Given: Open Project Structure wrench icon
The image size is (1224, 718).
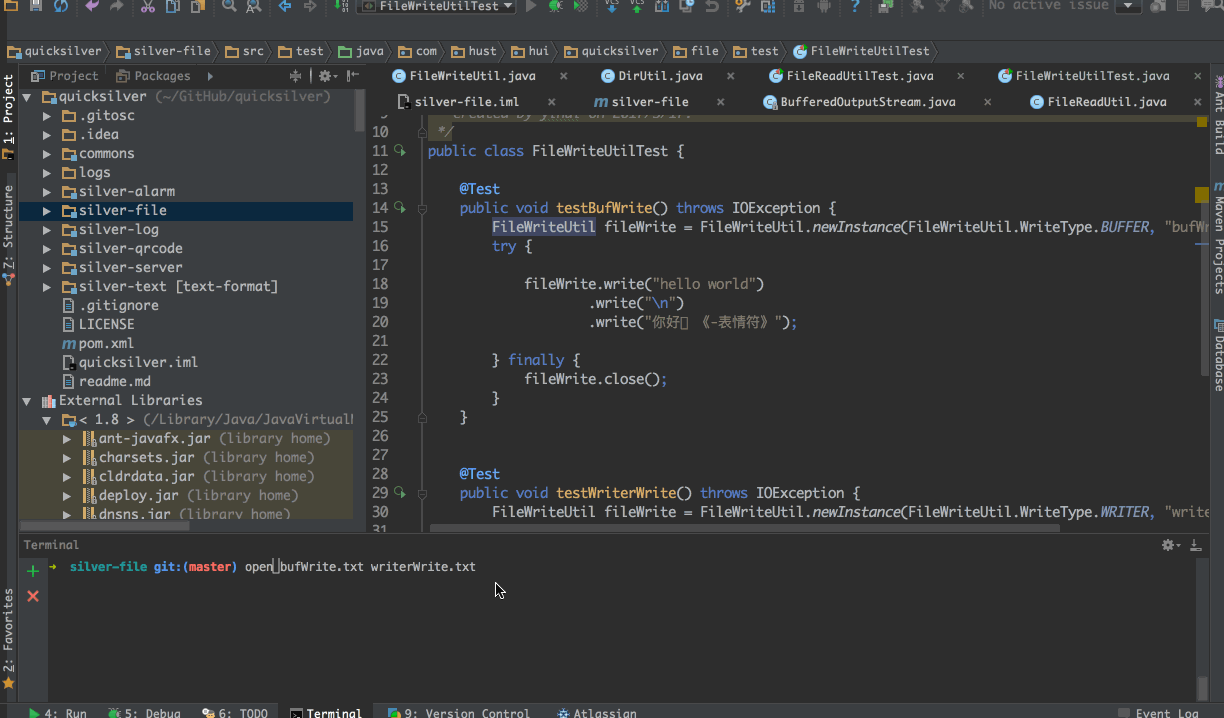Looking at the screenshot, I should pos(742,6).
